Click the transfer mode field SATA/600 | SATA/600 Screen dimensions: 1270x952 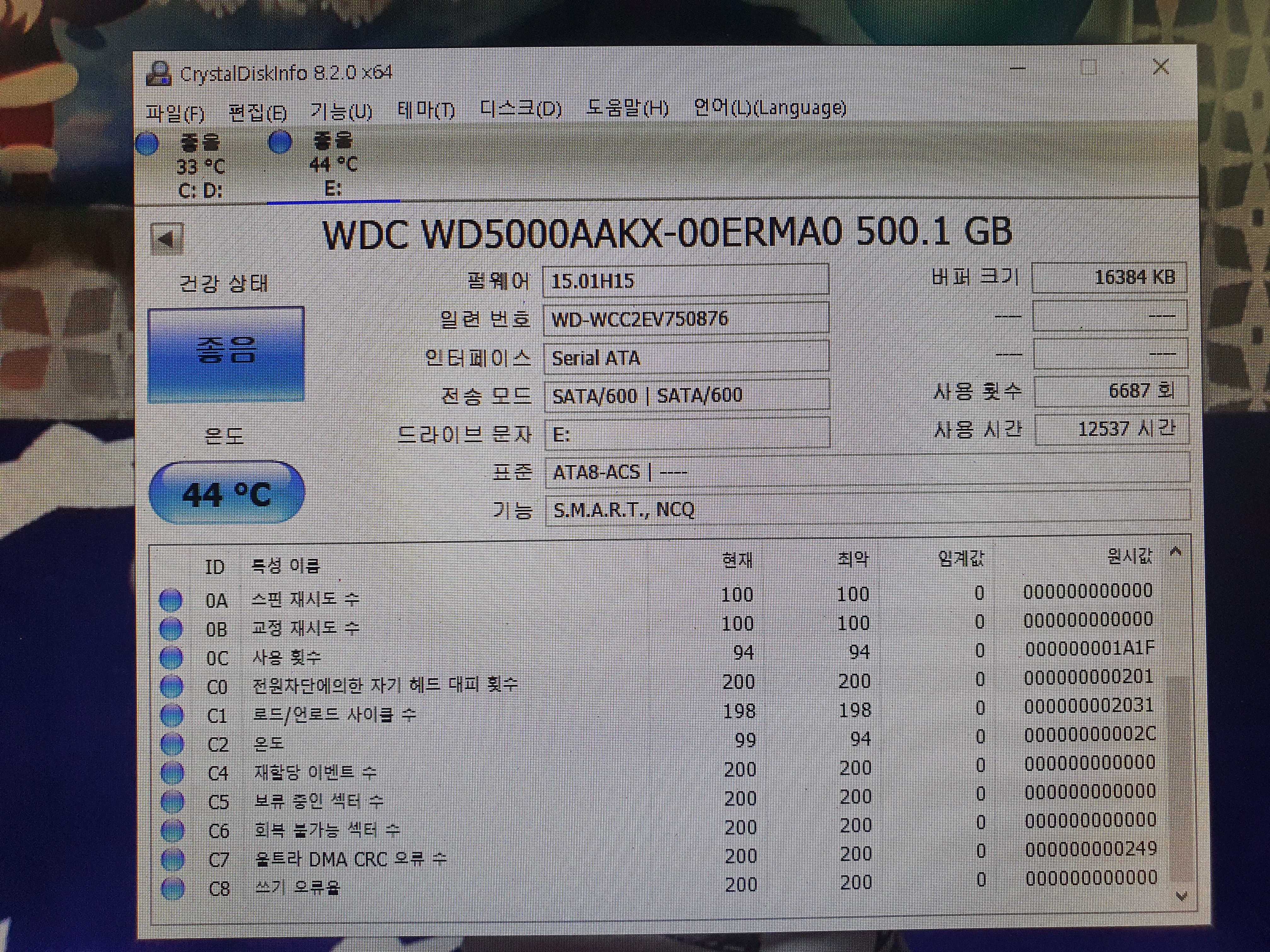click(687, 395)
